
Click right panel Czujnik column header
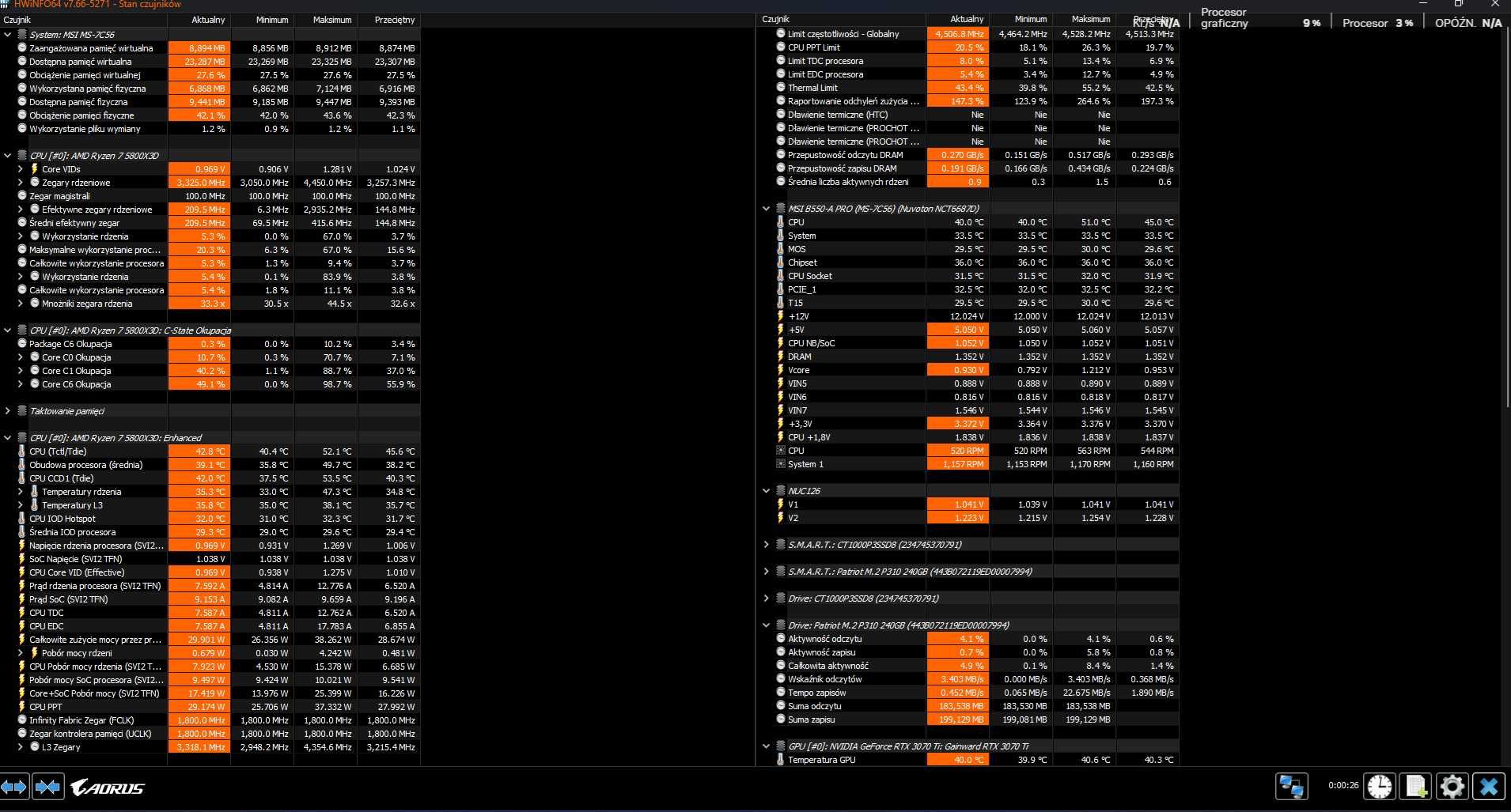click(842, 19)
